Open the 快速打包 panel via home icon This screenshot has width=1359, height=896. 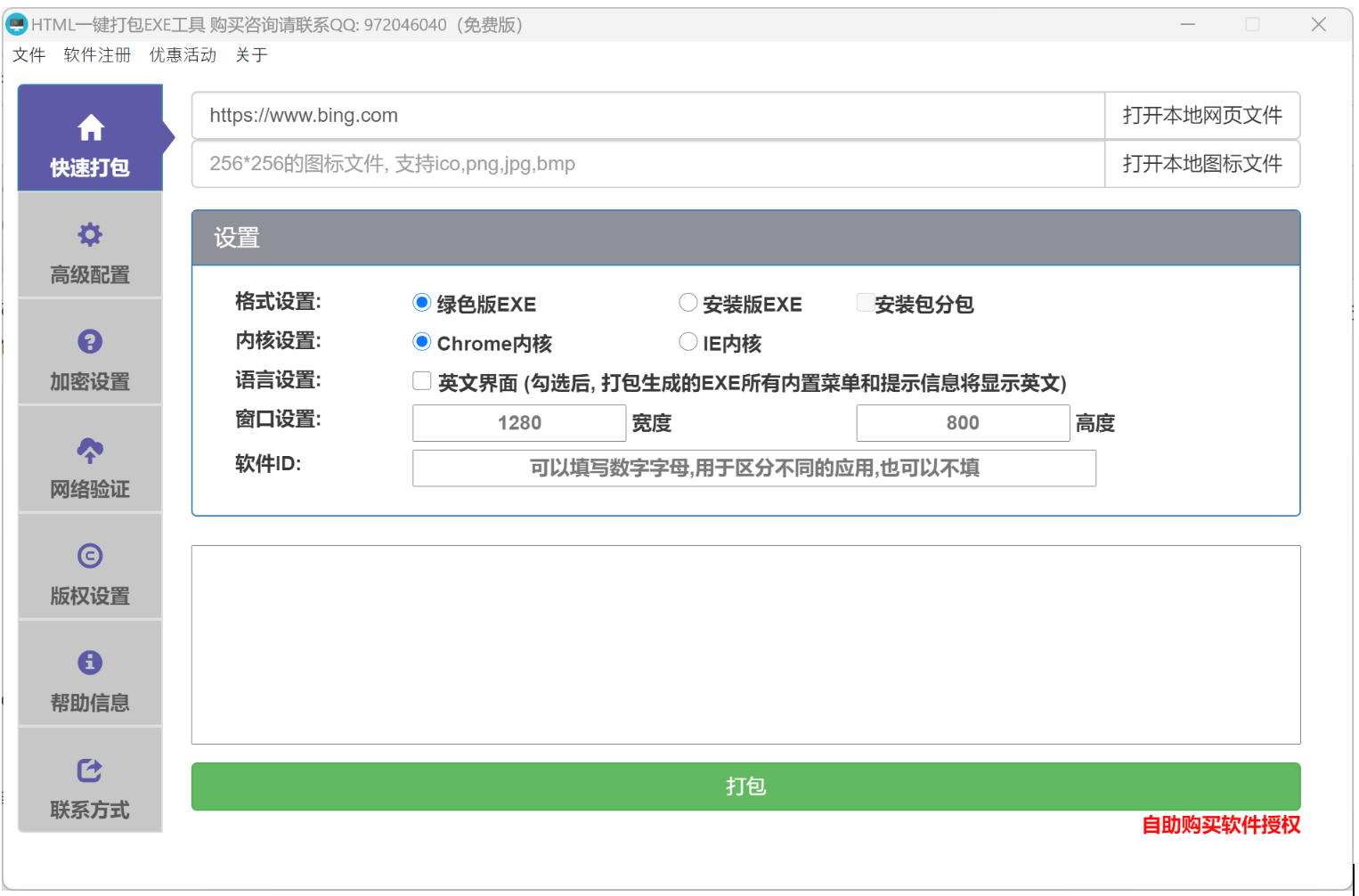click(x=90, y=128)
